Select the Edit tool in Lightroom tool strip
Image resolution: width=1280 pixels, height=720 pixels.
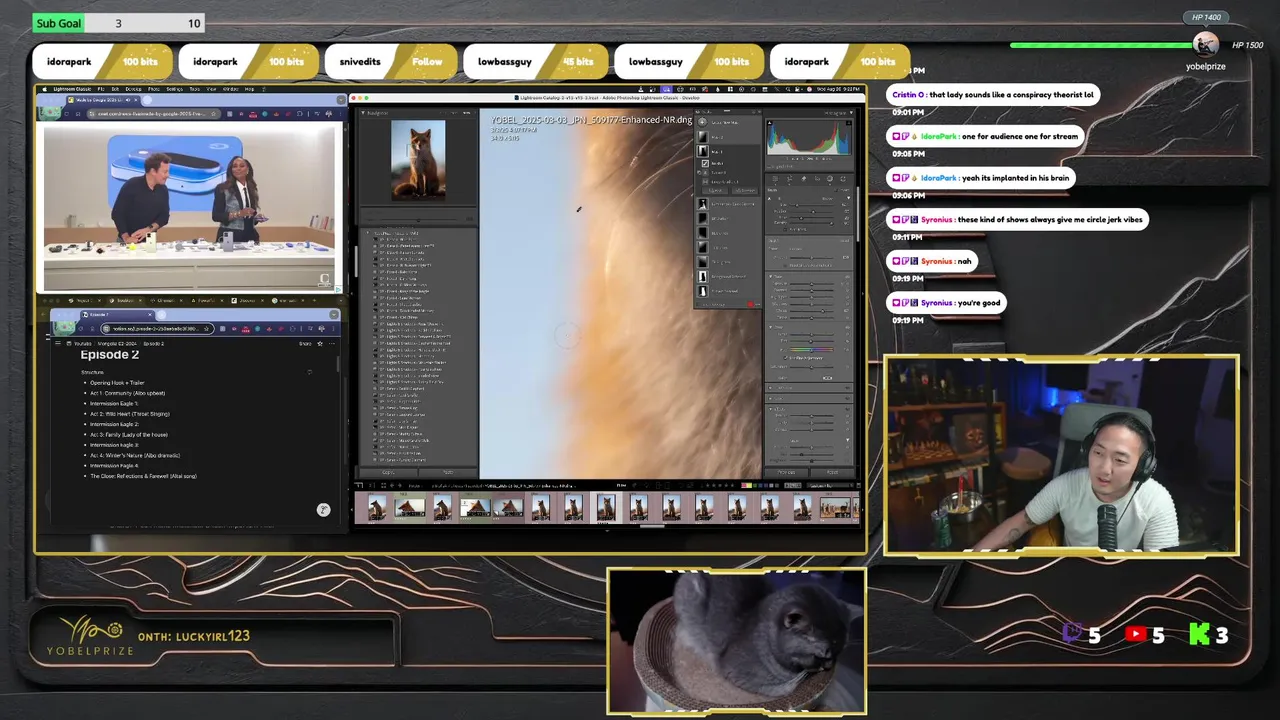775,179
